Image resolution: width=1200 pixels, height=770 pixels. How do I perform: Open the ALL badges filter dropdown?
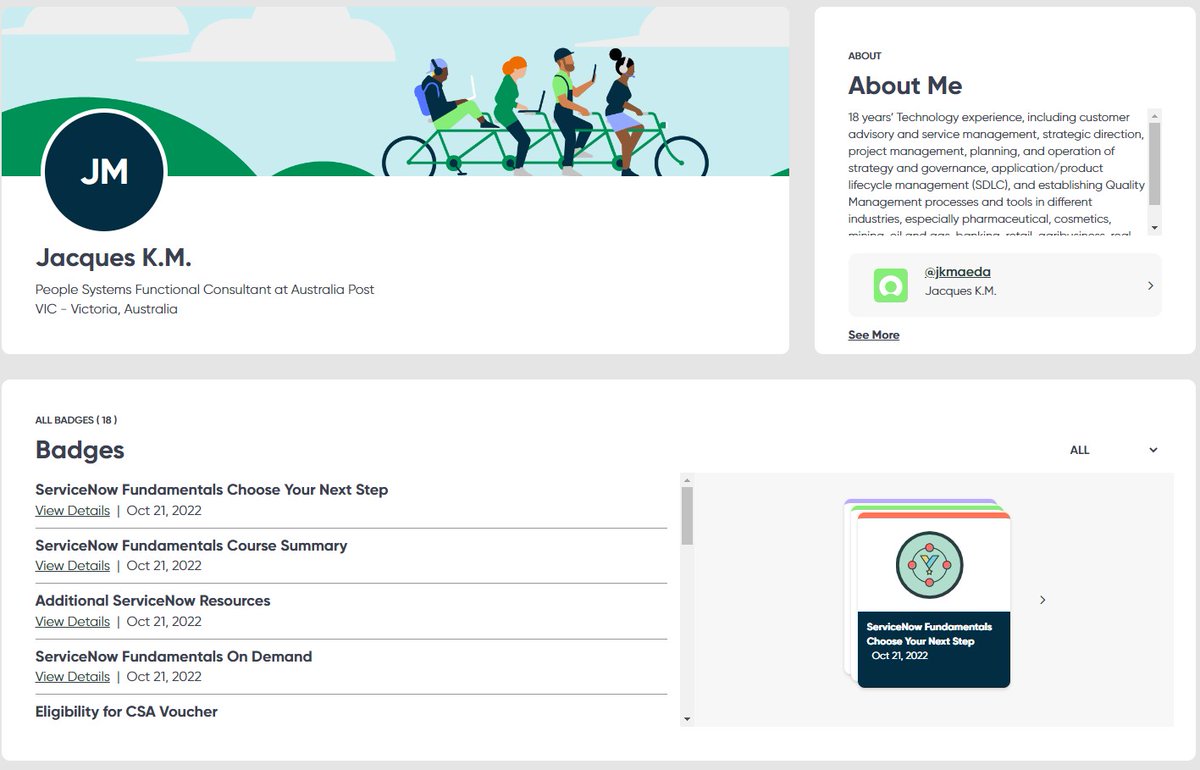point(1113,450)
